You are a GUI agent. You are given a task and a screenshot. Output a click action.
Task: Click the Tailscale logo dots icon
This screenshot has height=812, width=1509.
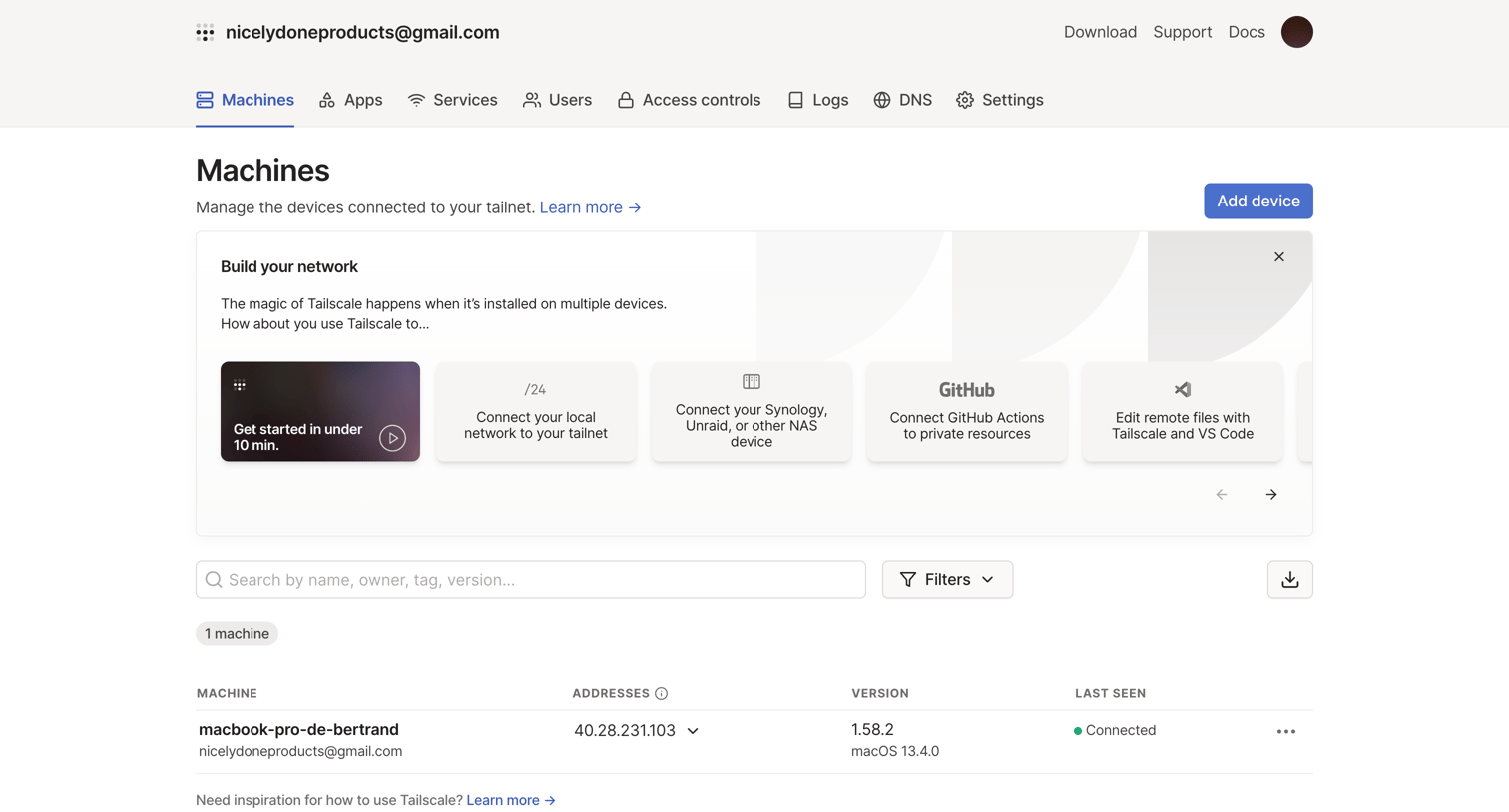pos(205,33)
